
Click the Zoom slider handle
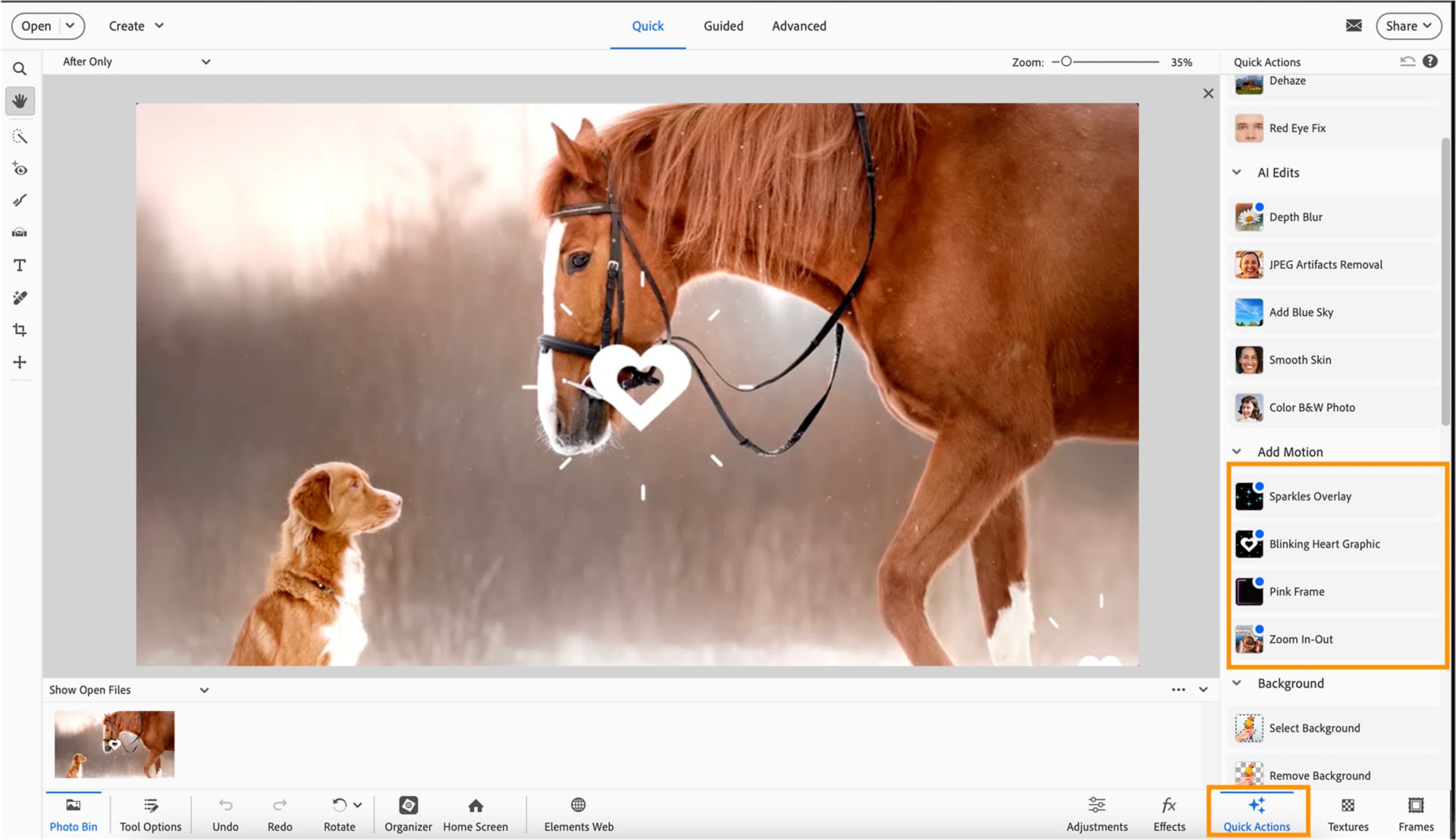[x=1066, y=62]
